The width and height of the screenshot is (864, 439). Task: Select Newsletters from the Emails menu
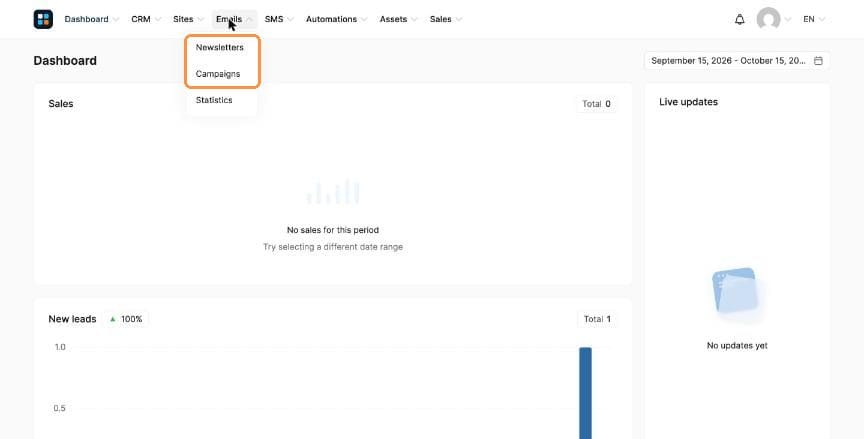(x=219, y=47)
